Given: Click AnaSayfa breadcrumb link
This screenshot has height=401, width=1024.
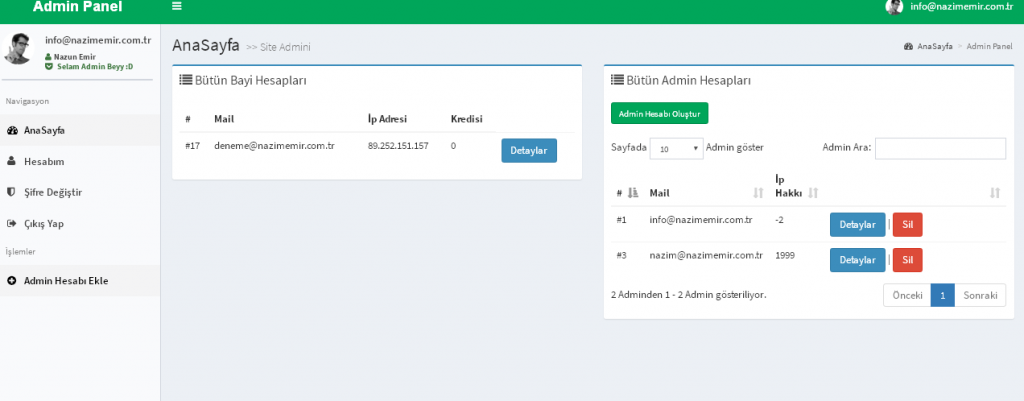Looking at the screenshot, I should 935,46.
